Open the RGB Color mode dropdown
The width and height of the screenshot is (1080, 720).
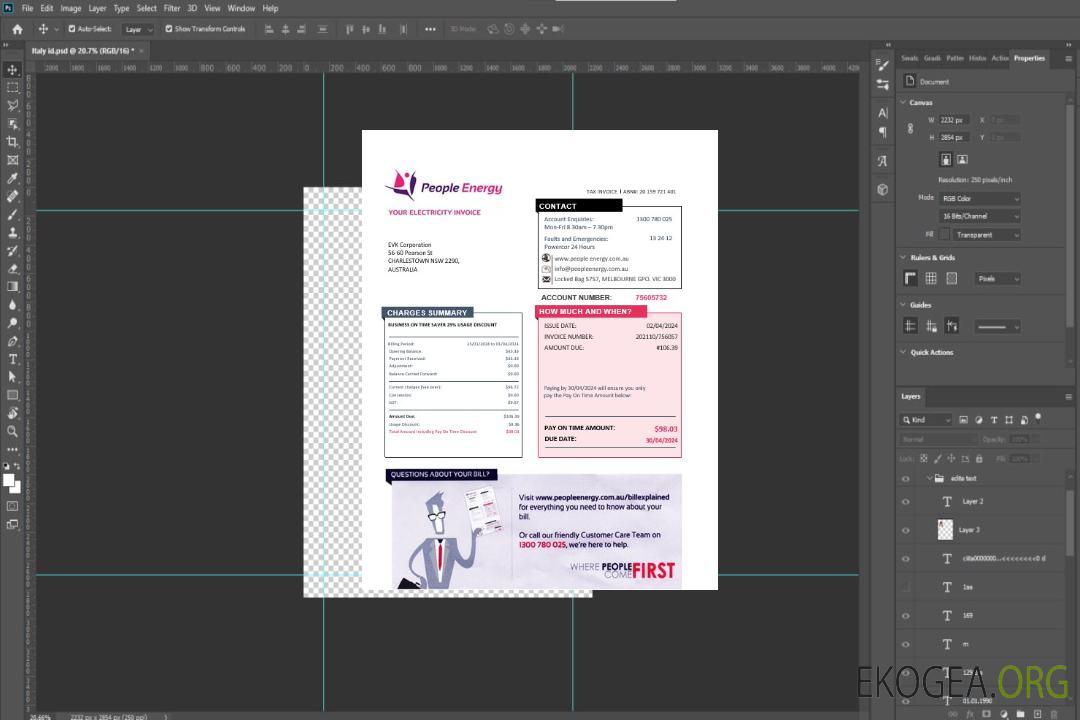[980, 198]
